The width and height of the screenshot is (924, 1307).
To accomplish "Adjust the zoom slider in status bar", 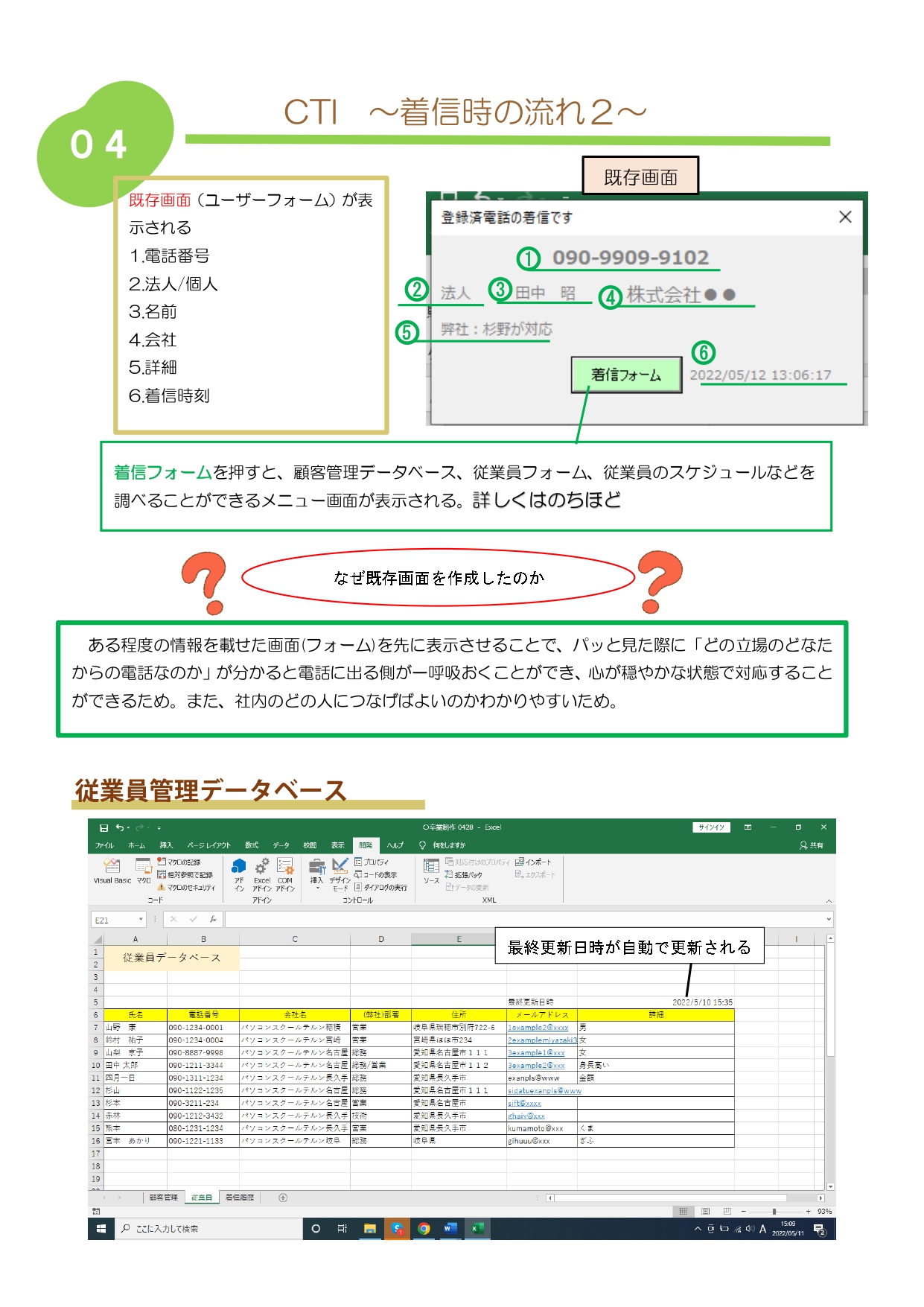I will (774, 1211).
